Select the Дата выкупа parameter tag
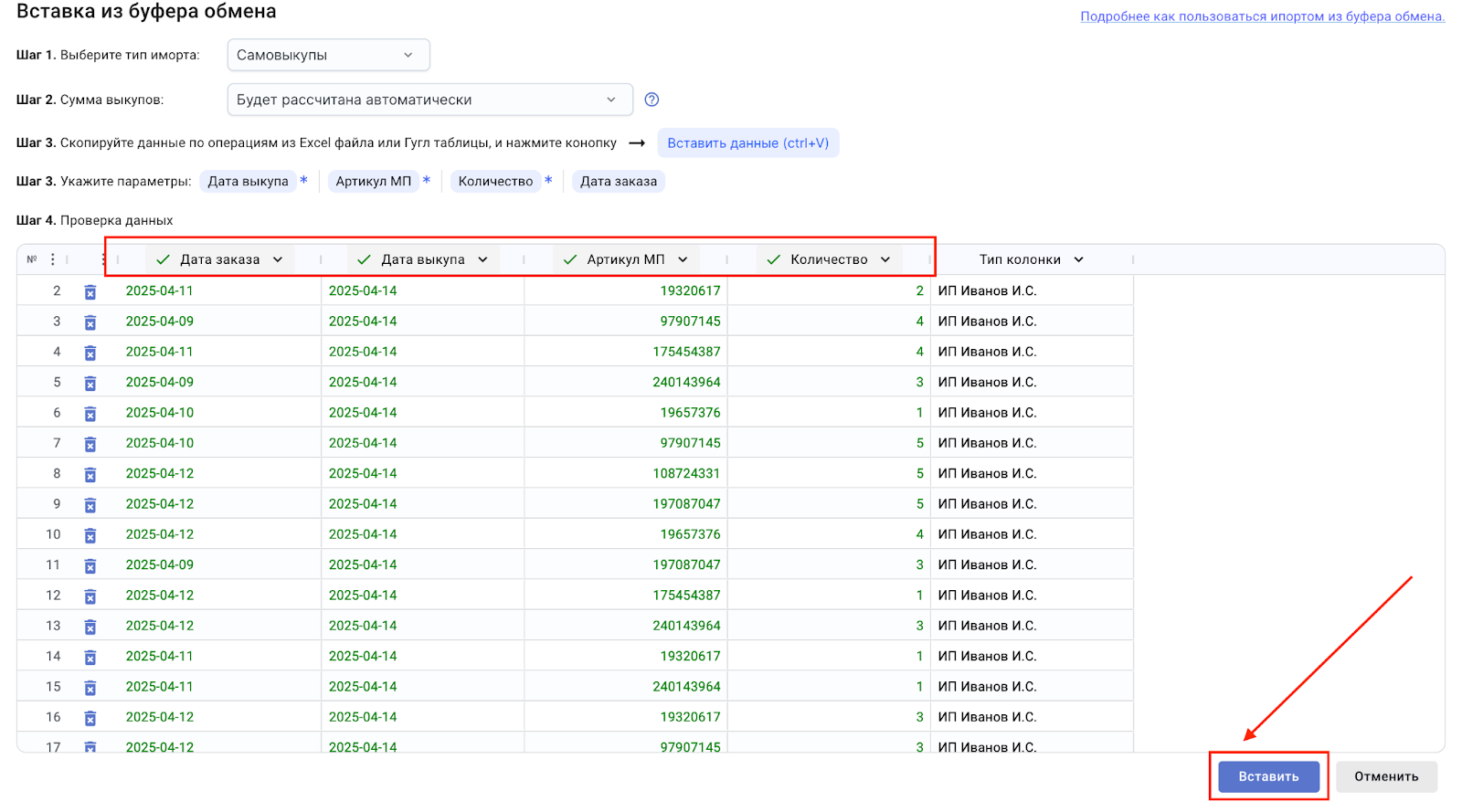This screenshot has height=812, width=1462. coord(248,181)
